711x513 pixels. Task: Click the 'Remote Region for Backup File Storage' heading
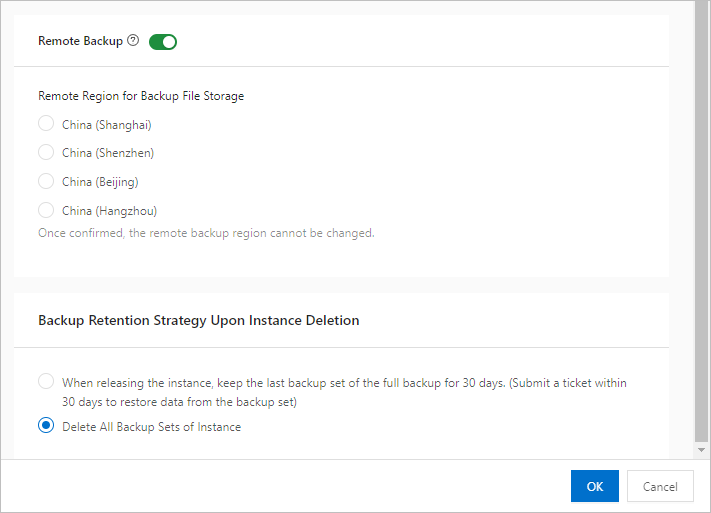(141, 96)
